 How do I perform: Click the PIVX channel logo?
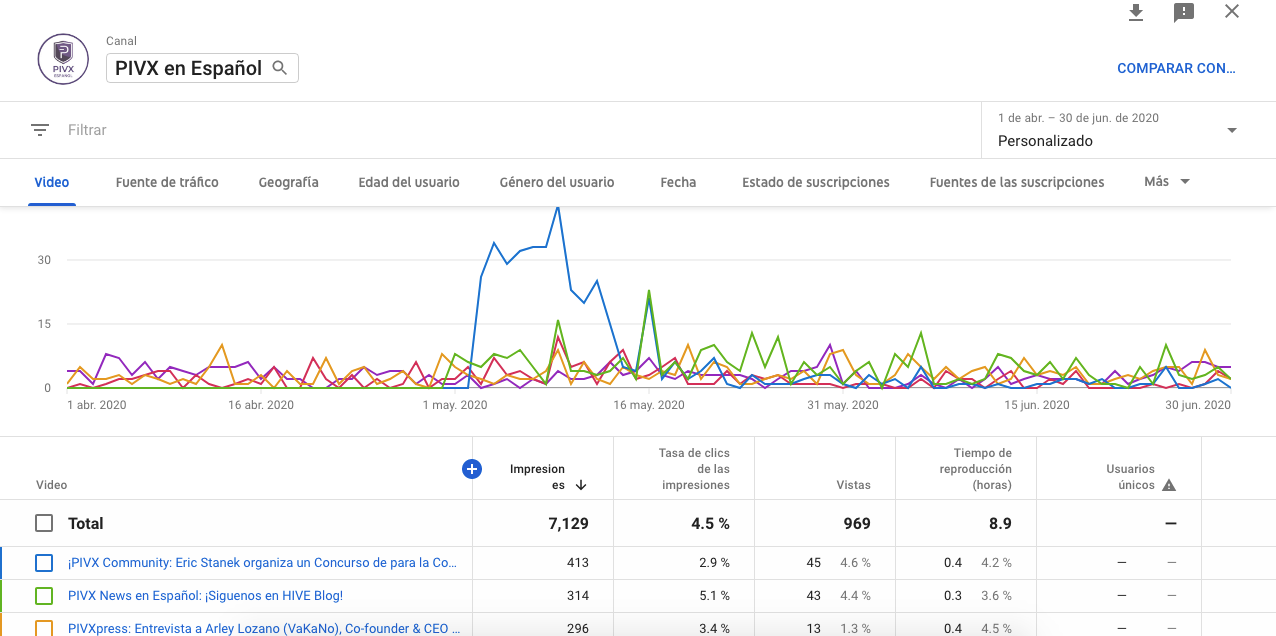(x=63, y=59)
